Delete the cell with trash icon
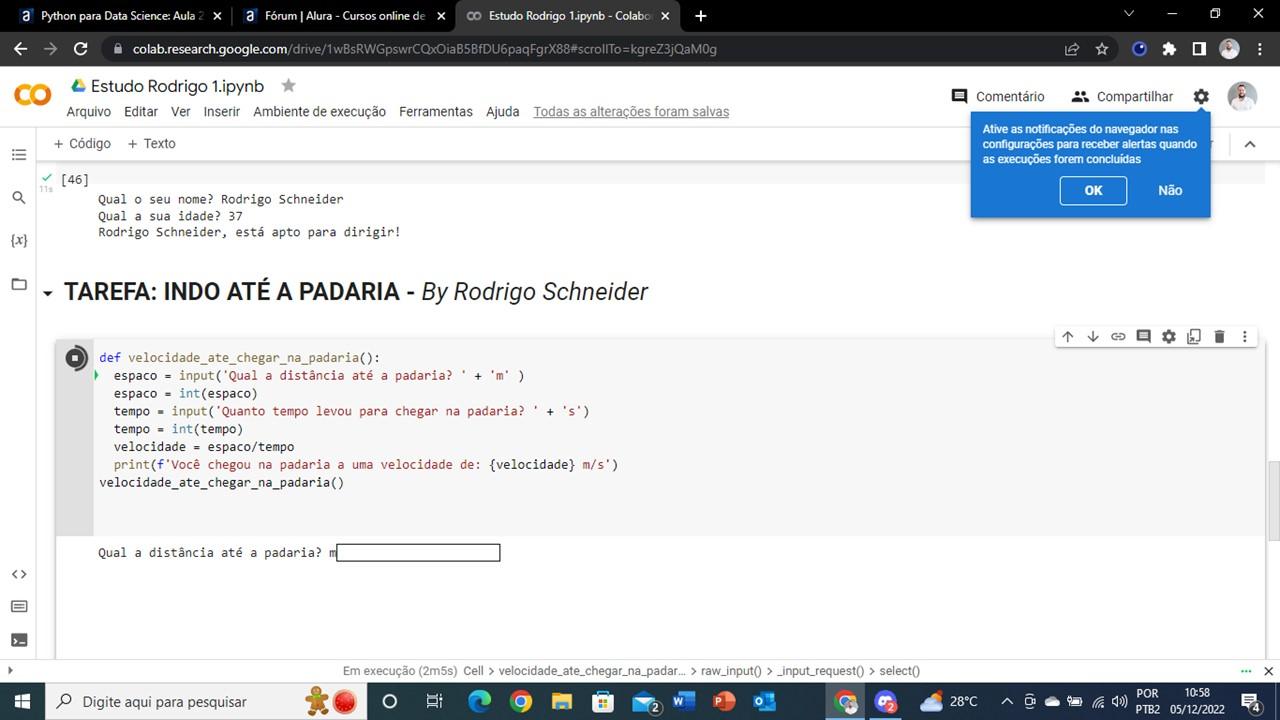The width and height of the screenshot is (1280, 720). (x=1219, y=337)
